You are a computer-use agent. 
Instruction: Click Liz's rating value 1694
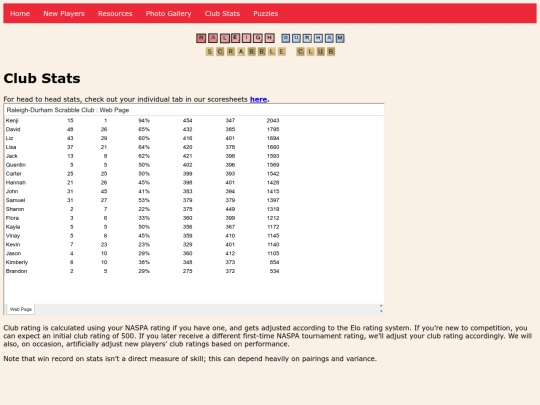[273, 138]
